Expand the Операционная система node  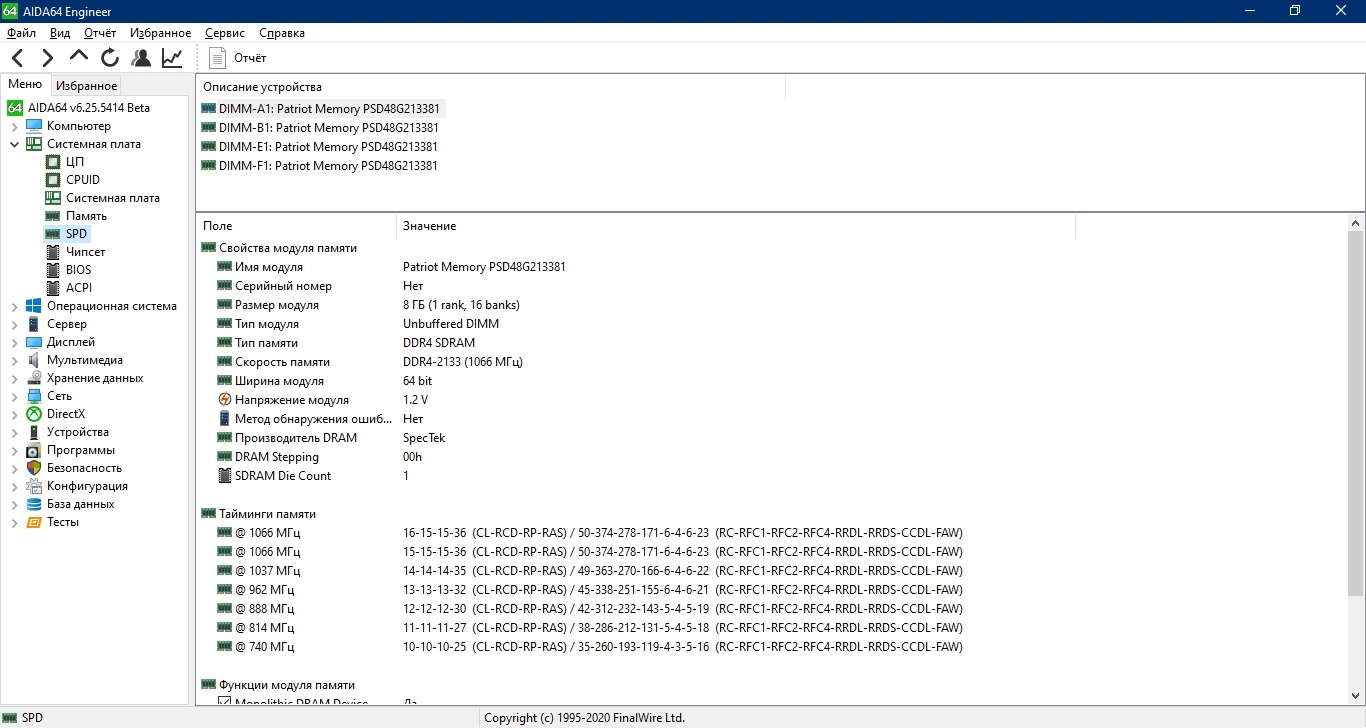(x=14, y=306)
